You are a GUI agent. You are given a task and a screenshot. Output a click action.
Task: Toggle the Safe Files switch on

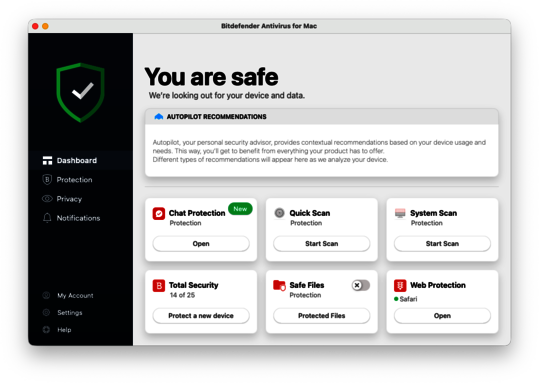pyautogui.click(x=361, y=285)
